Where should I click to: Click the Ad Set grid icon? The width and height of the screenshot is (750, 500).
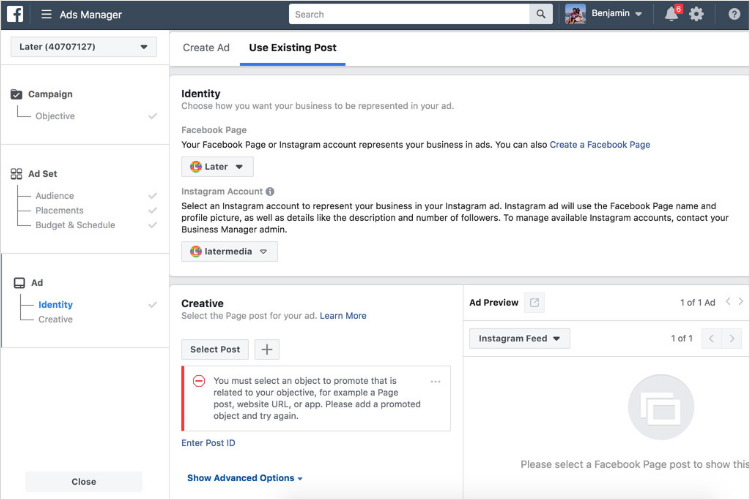pos(16,174)
